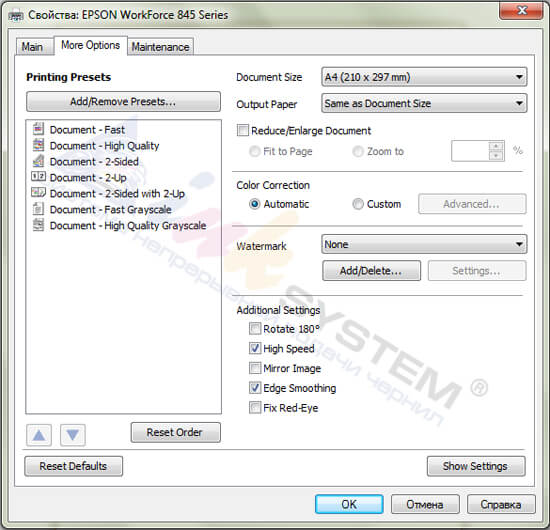Image resolution: width=550 pixels, height=530 pixels.
Task: Uncheck the Edge Smoothing option
Action: (x=255, y=388)
